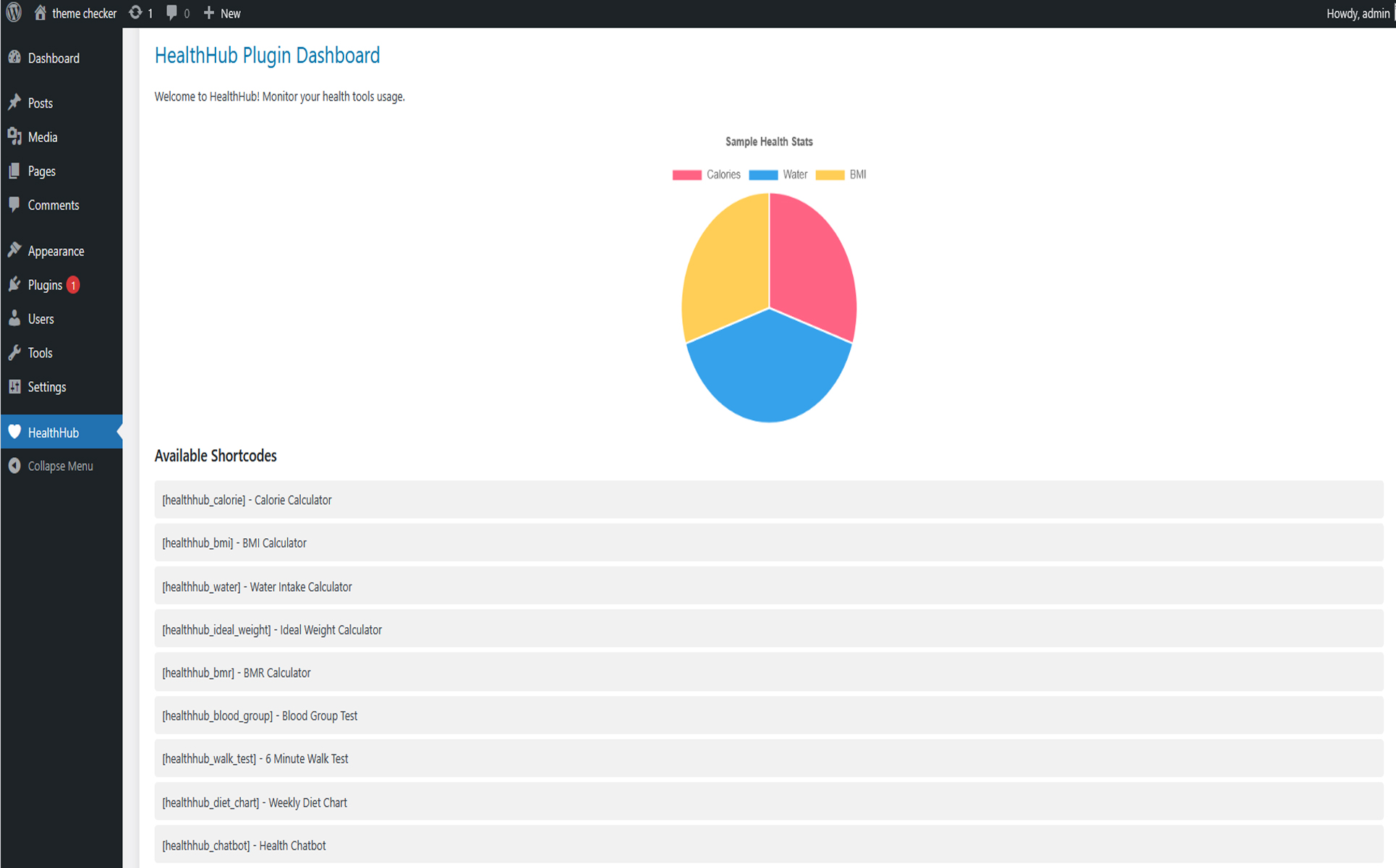Click the Tools wrench icon
Viewport: 1396px width, 868px height.
click(x=14, y=353)
